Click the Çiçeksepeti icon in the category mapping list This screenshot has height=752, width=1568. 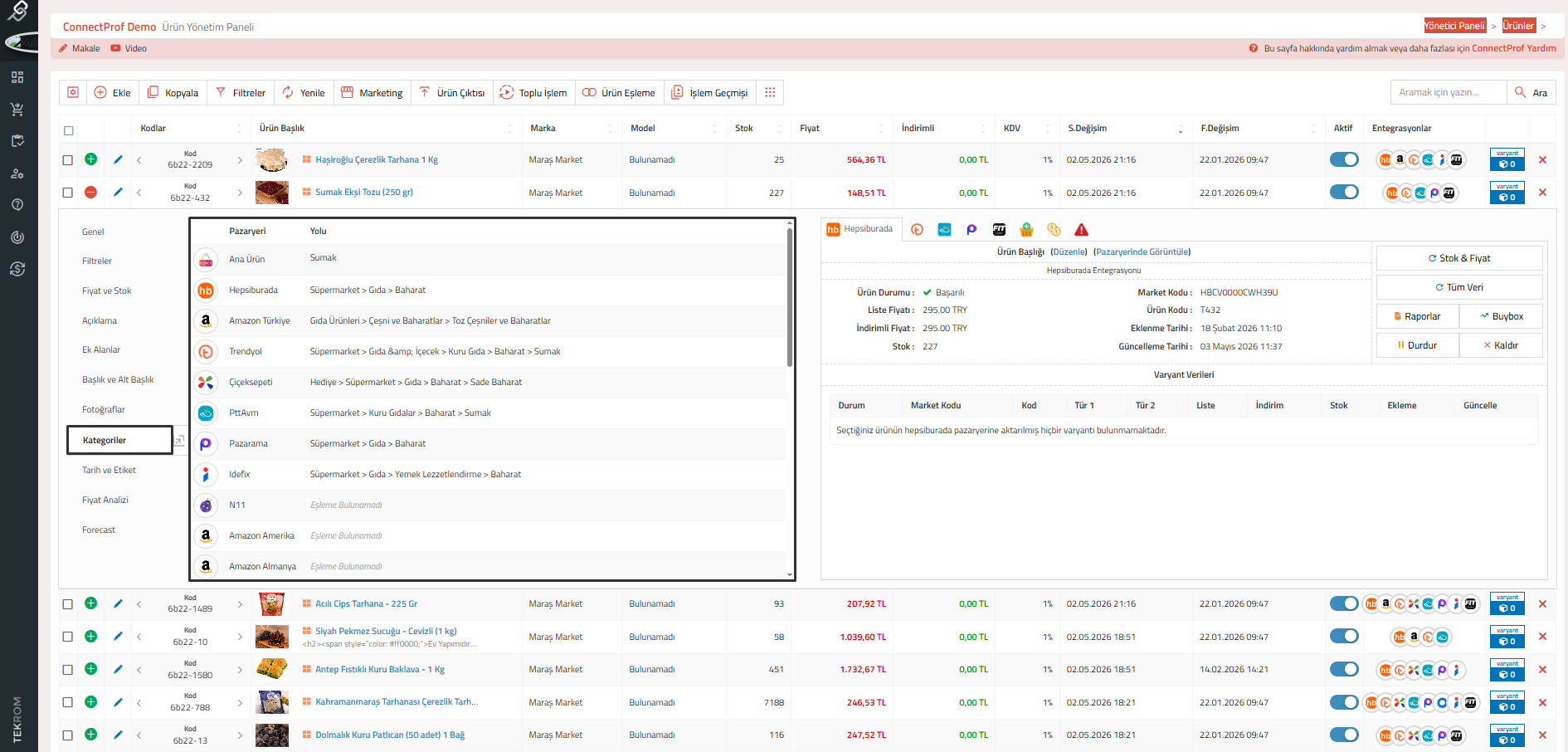point(206,383)
